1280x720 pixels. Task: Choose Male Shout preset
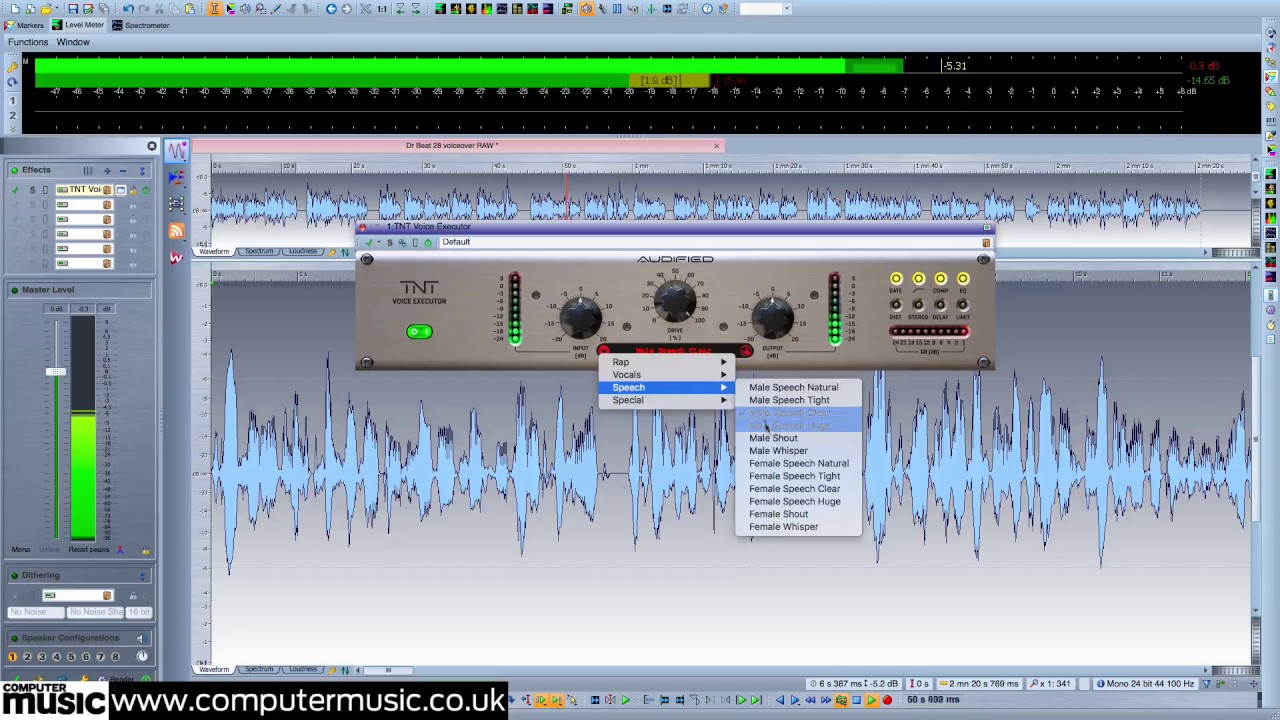(x=773, y=438)
